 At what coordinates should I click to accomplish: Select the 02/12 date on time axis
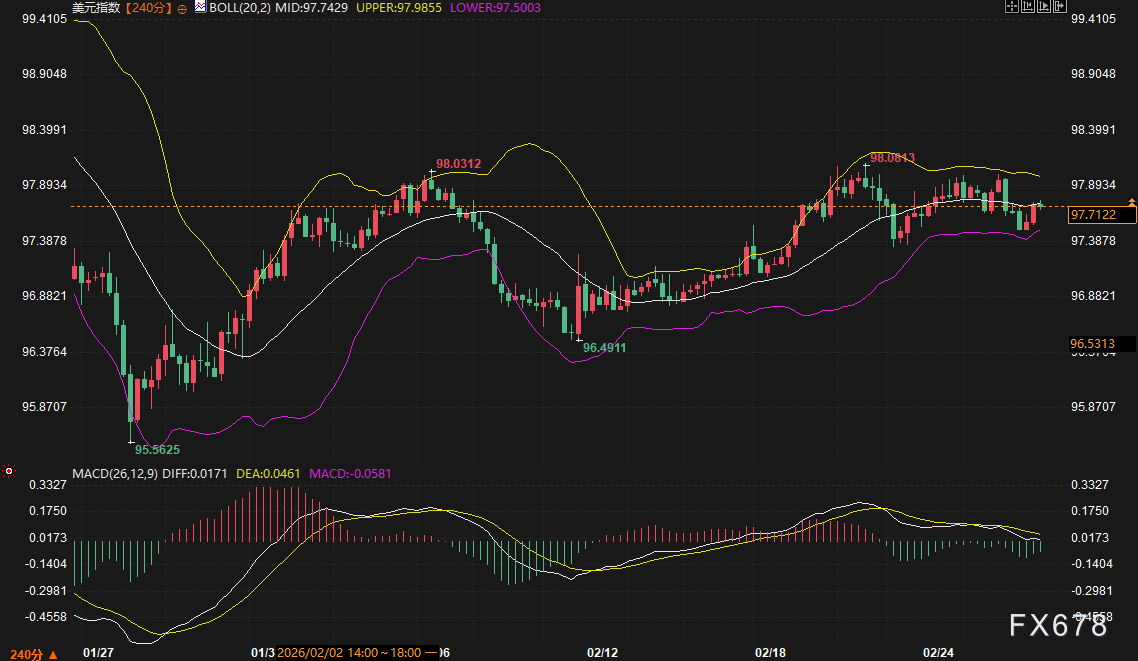602,652
